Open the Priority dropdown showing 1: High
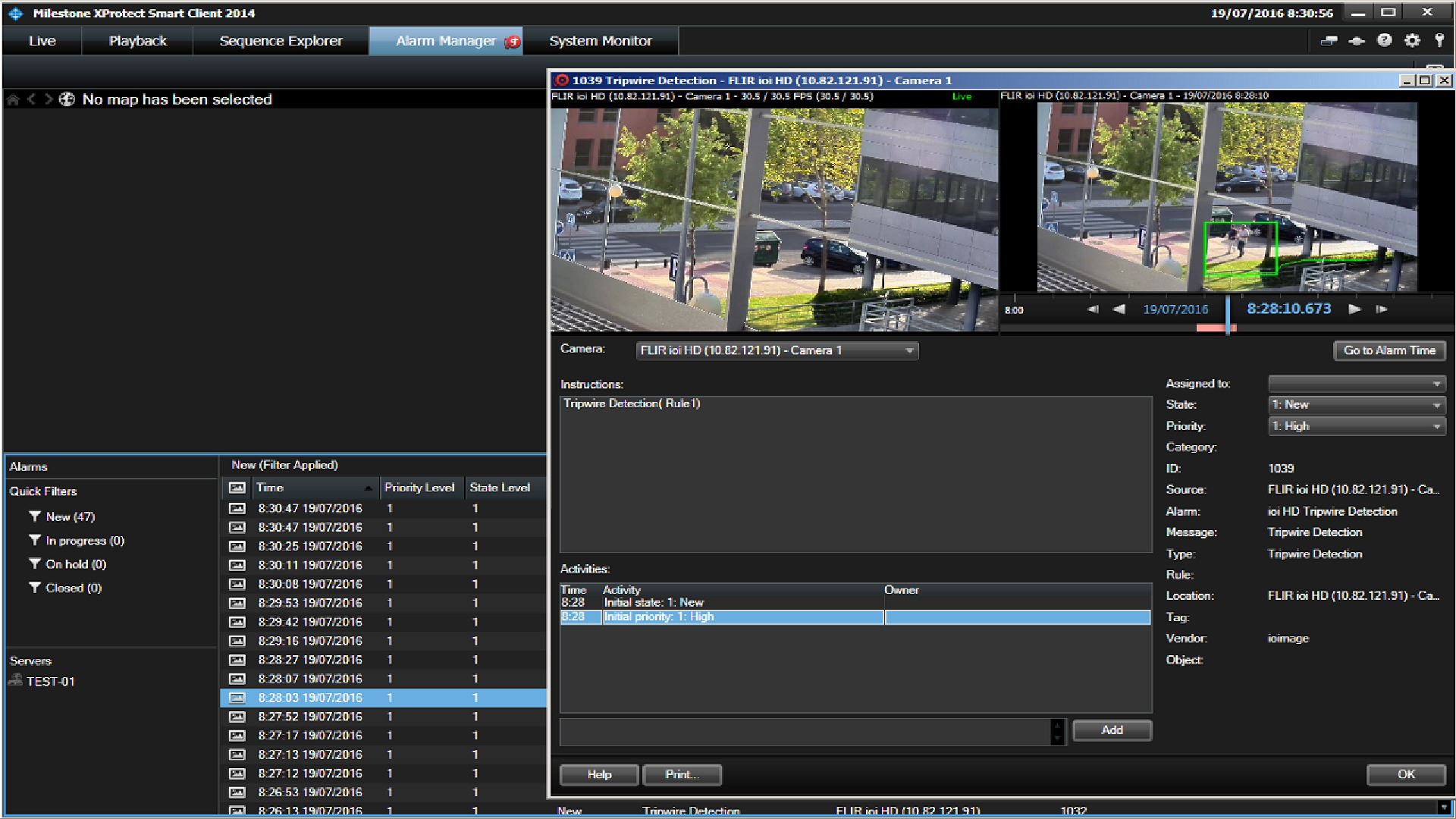Viewport: 1456px width, 819px height. coord(1357,426)
